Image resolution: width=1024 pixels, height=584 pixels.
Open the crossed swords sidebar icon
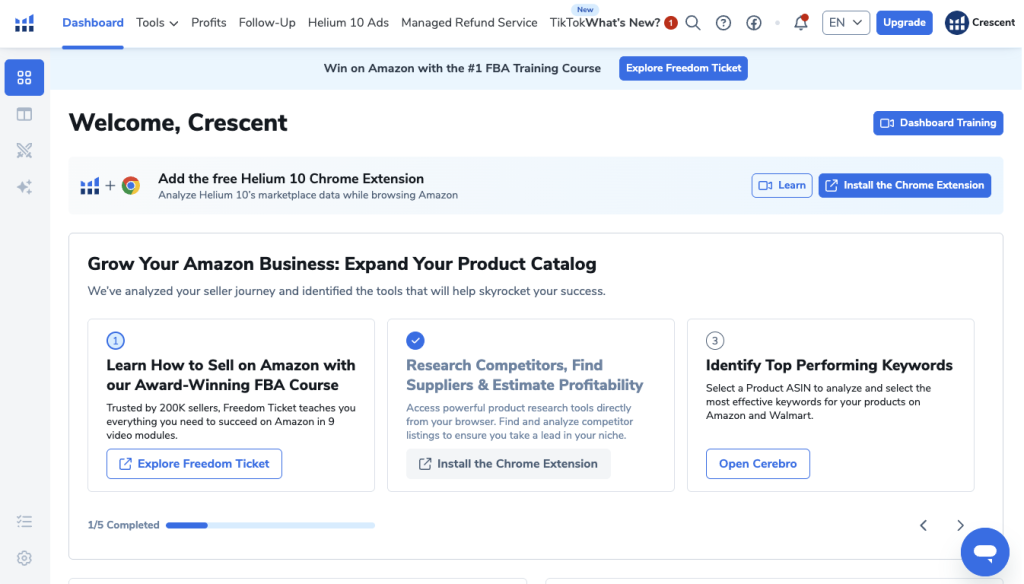click(24, 151)
